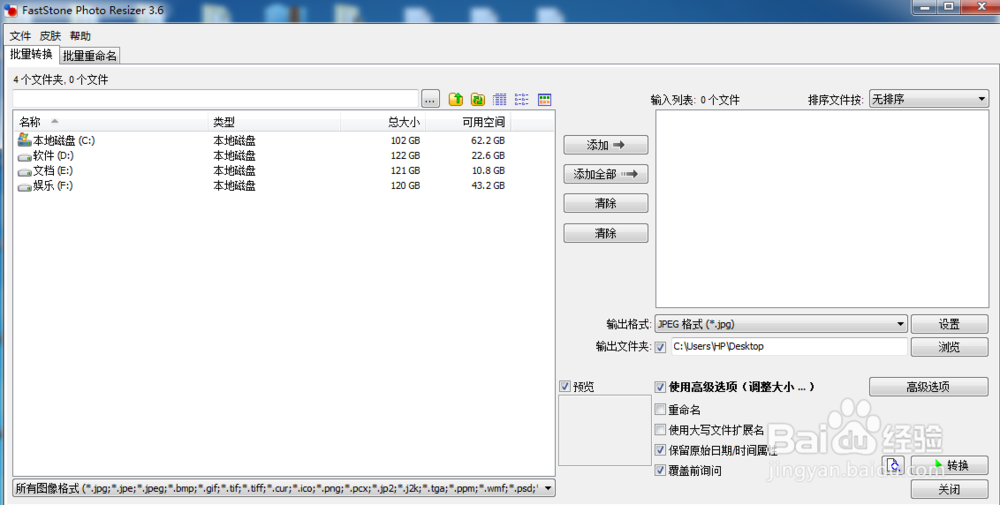Screen dimensions: 1000x505
Task: Open the 文件 menu
Action: click(x=20, y=36)
